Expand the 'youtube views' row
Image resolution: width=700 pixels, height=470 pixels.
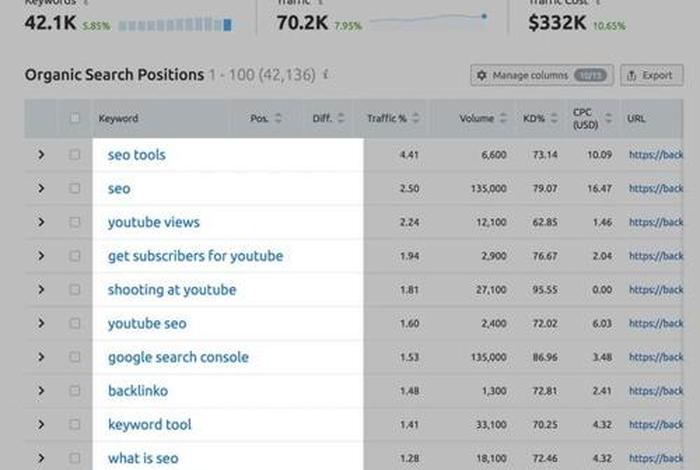click(41, 222)
